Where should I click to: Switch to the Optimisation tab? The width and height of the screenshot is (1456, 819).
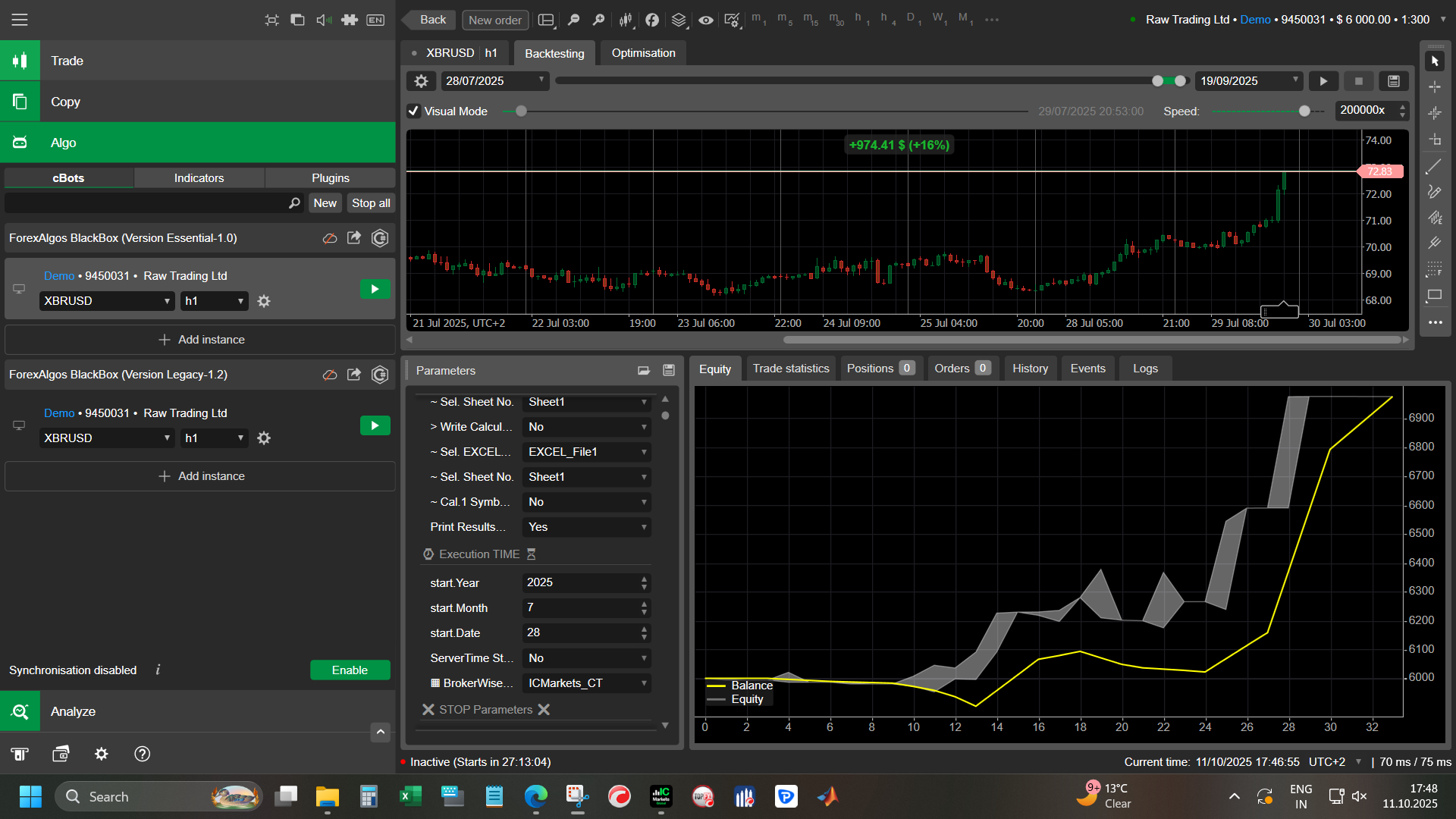click(x=643, y=53)
